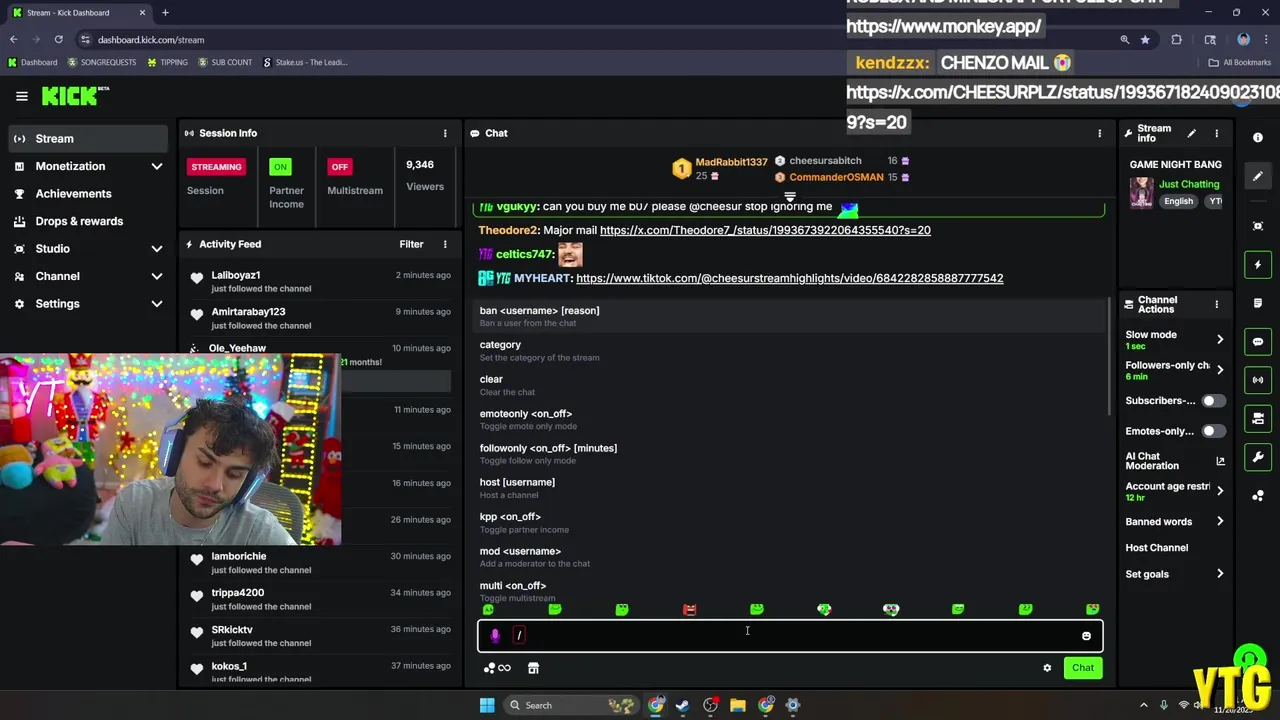This screenshot has height=720, width=1280.
Task: Click the lightning bolt icon in right toolbar
Action: pyautogui.click(x=1258, y=265)
